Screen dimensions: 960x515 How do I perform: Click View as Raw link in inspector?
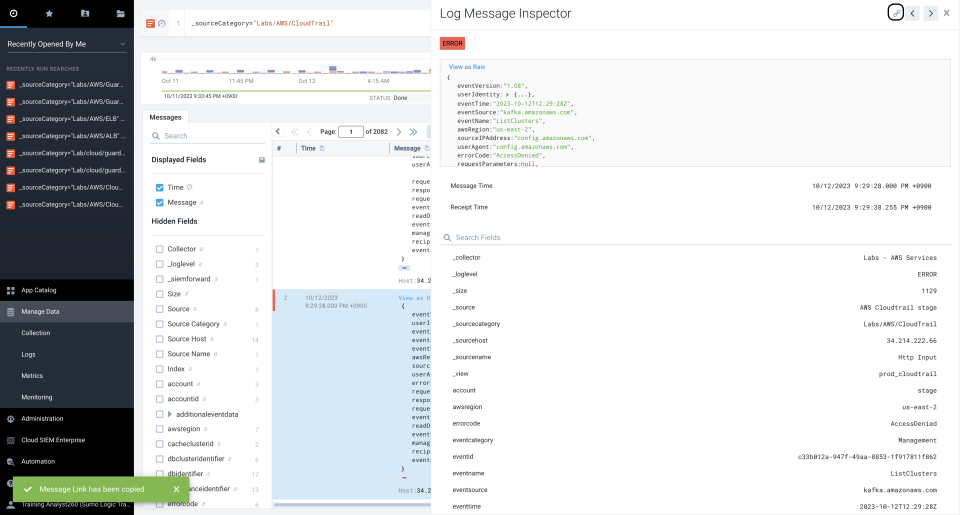click(467, 67)
